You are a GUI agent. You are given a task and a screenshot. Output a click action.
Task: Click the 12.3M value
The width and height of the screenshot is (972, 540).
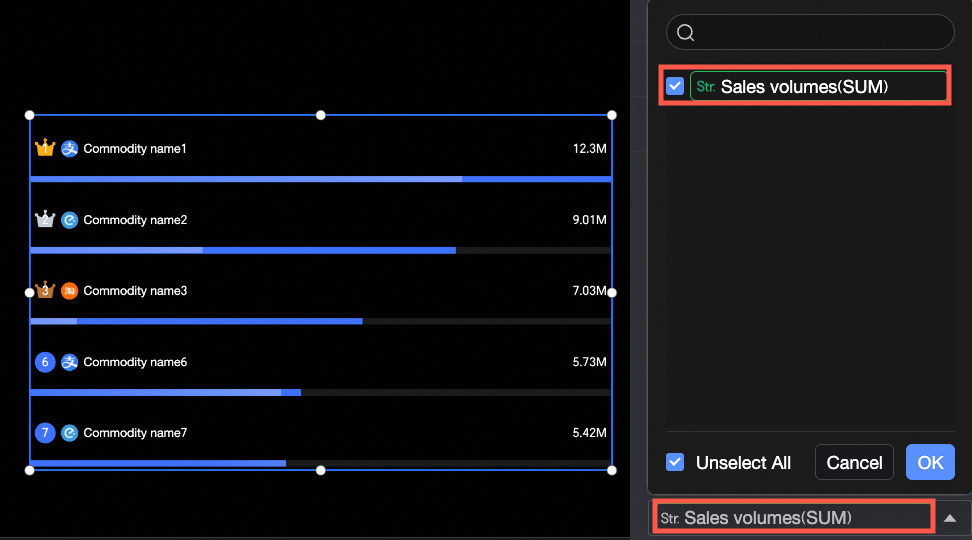coord(590,149)
